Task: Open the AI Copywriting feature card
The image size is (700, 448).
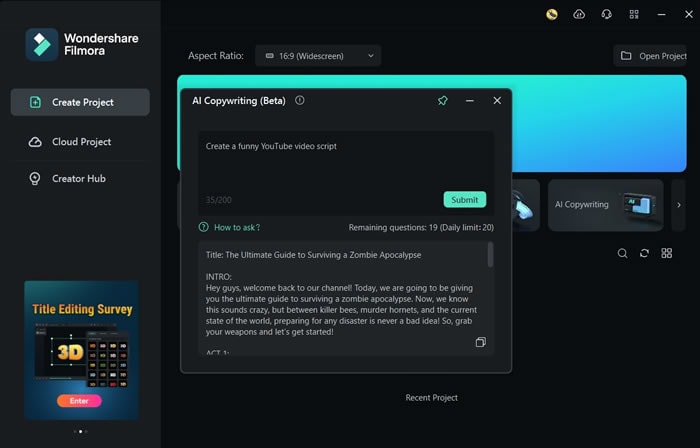Action: pyautogui.click(x=606, y=205)
